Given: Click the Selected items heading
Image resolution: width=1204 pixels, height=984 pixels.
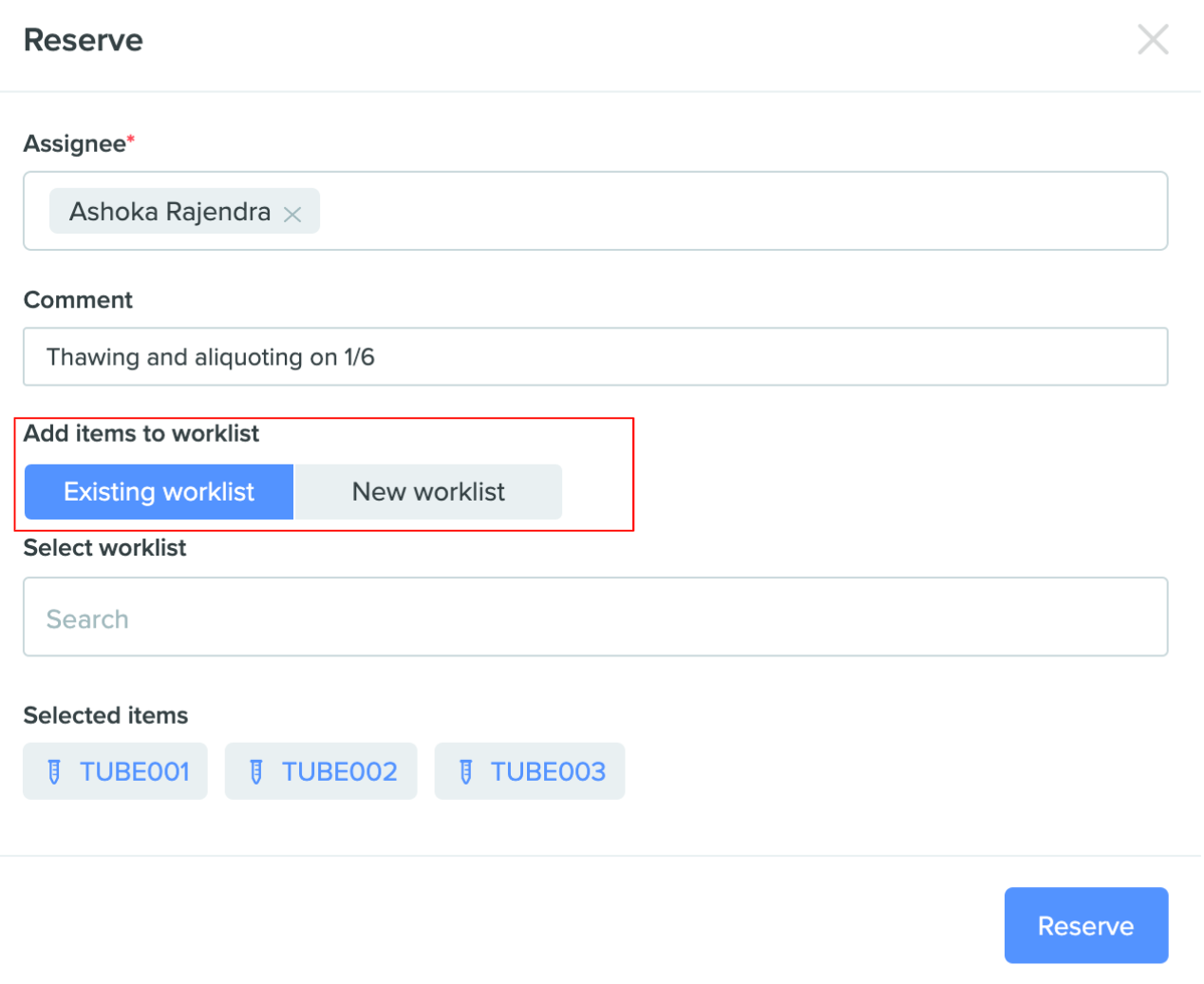Looking at the screenshot, I should [x=106, y=715].
